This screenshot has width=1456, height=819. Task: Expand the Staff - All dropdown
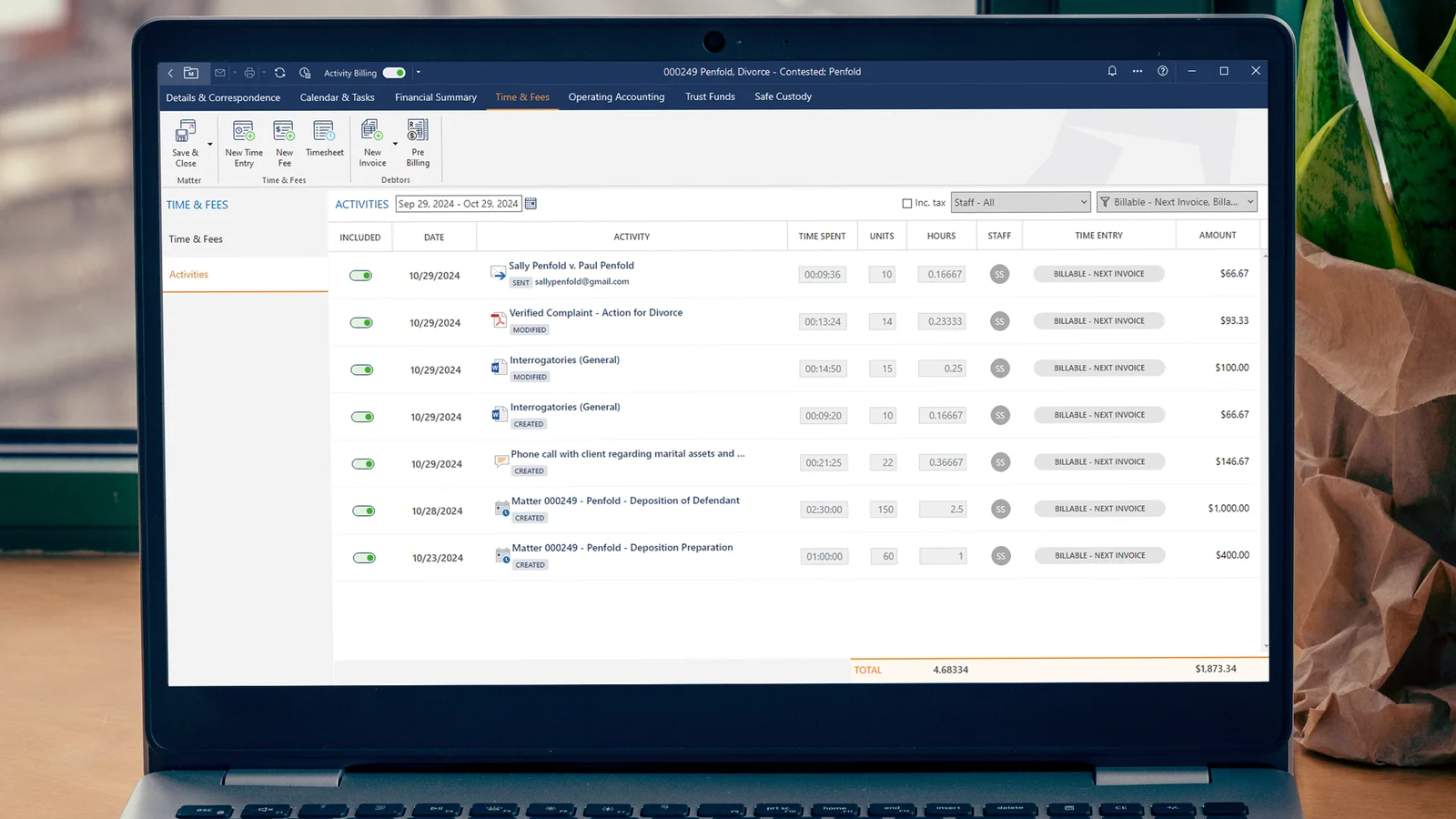pyautogui.click(x=1020, y=202)
